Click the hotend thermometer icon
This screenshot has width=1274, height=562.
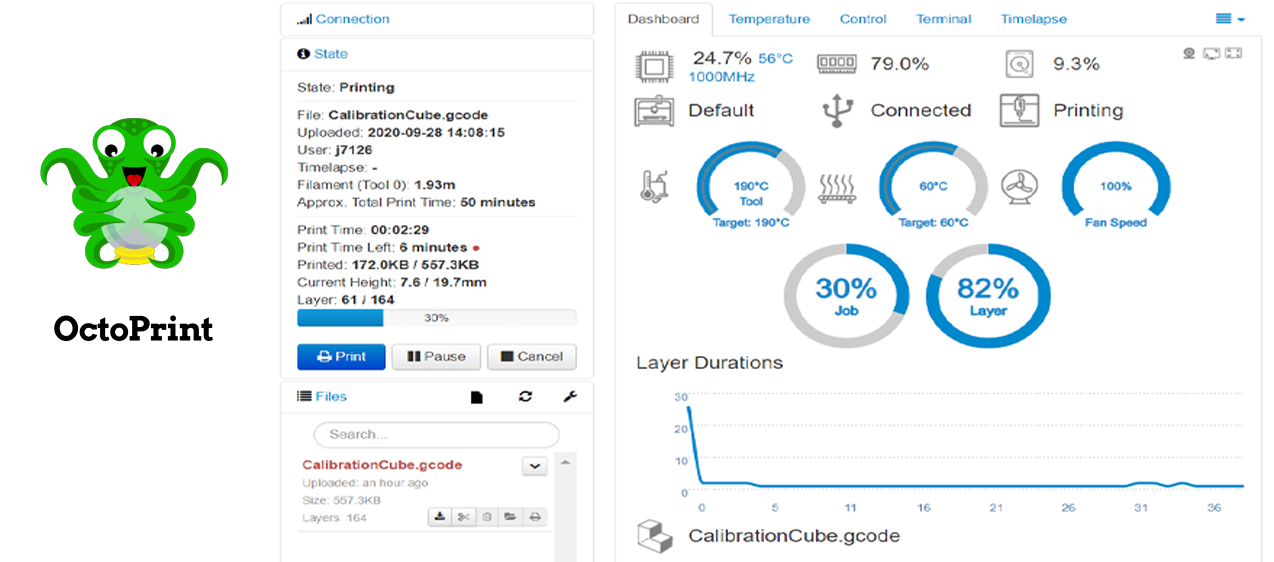coord(654,185)
